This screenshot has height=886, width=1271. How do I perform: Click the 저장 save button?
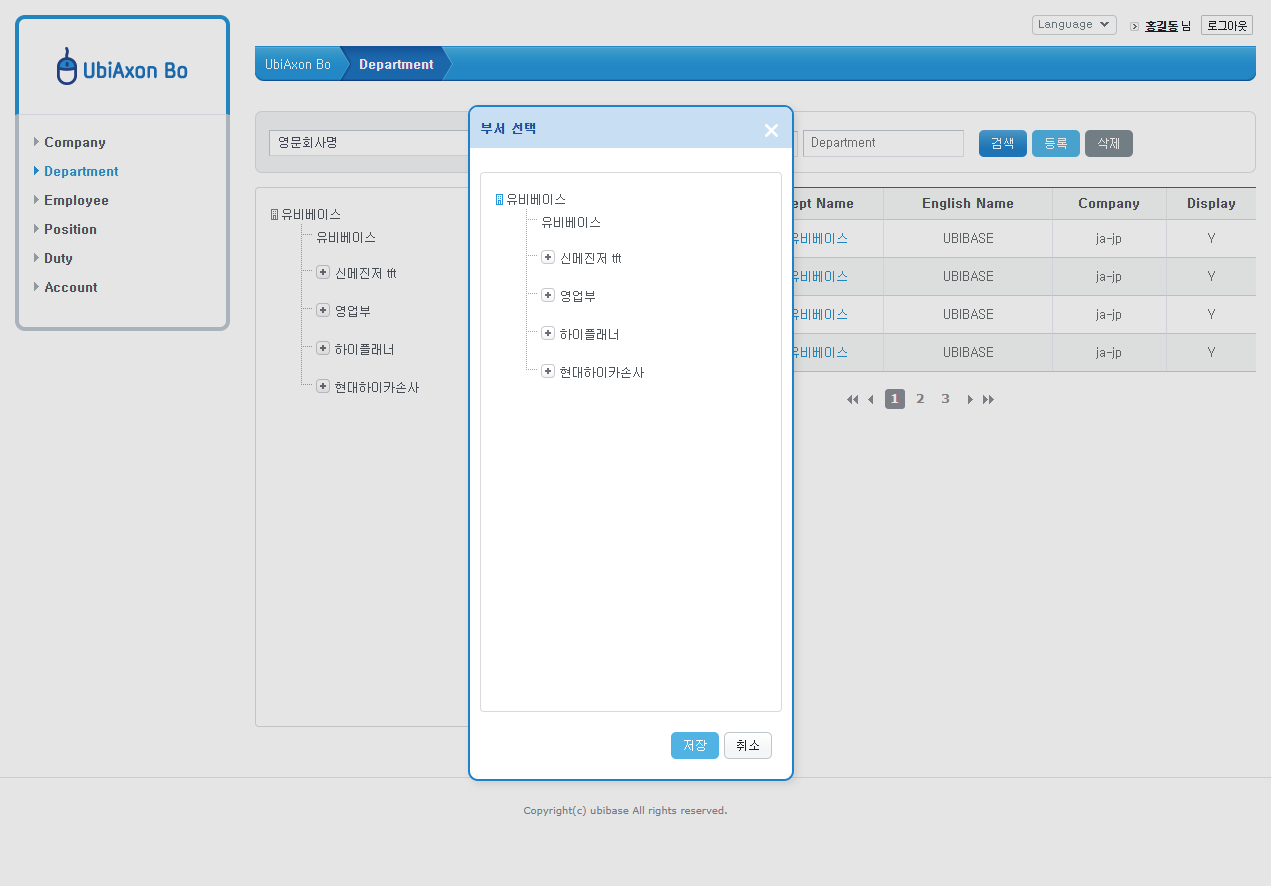click(694, 746)
